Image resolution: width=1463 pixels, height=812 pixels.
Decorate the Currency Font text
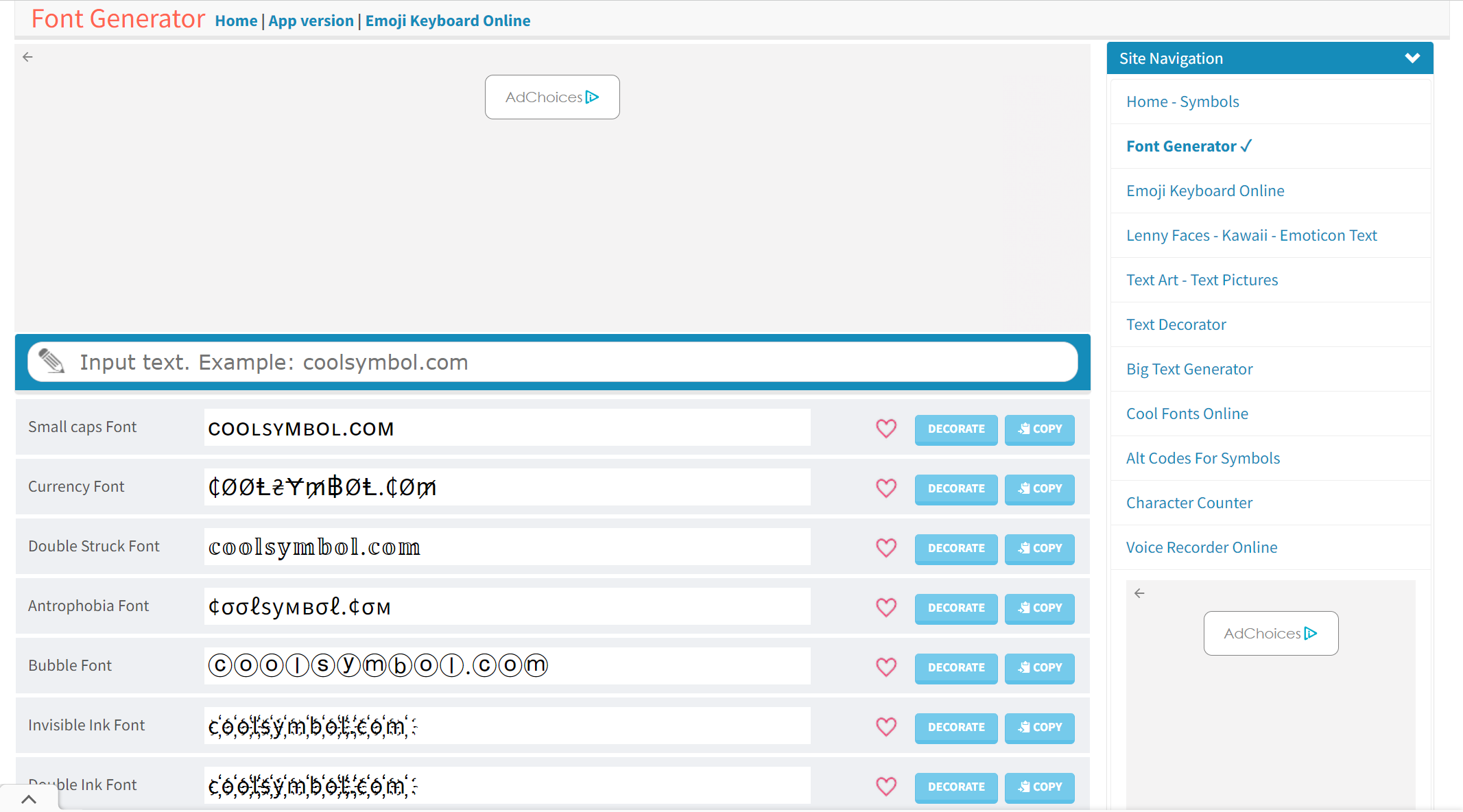[956, 489]
